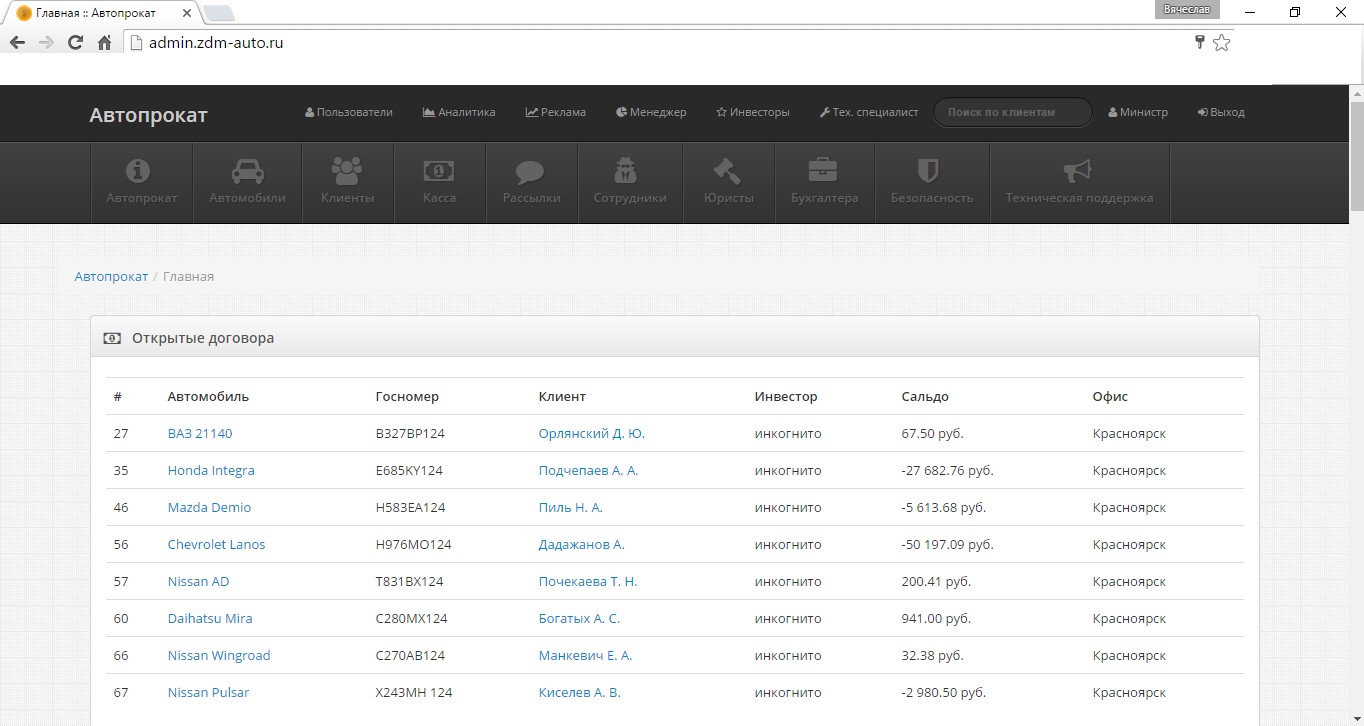Click the Инвестор column header

click(x=786, y=396)
